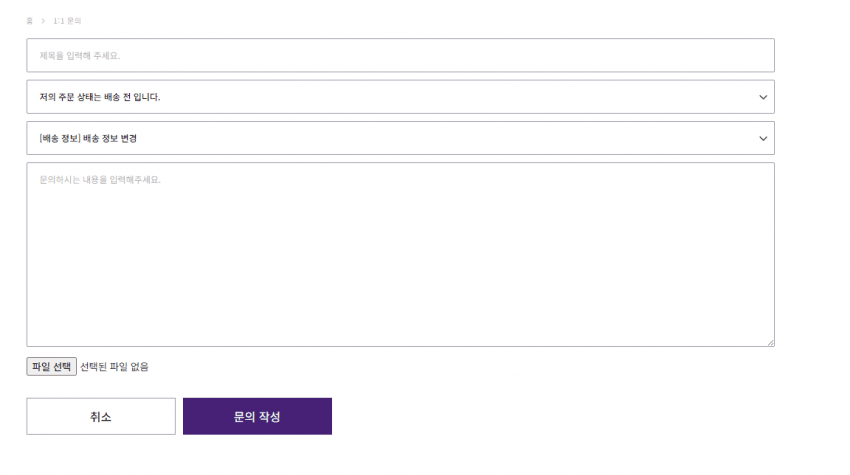Click the purple inquiry submit button
The height and width of the screenshot is (475, 850).
257,417
